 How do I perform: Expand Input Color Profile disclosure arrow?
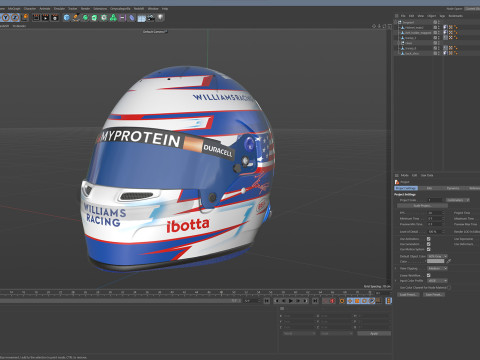tap(396, 281)
